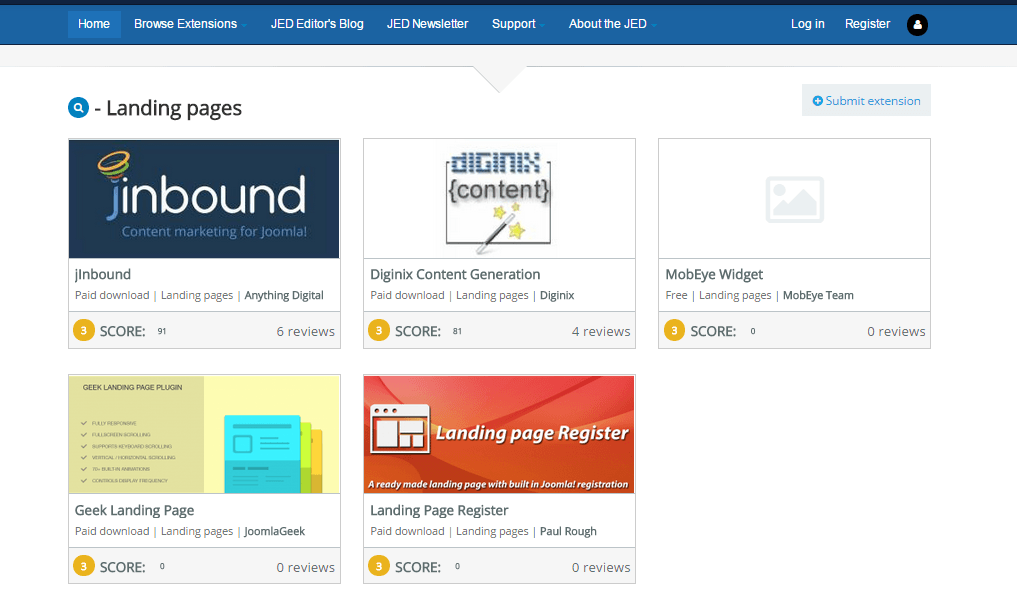
Task: Open the Diginix Content Generation title
Action: pos(455,274)
